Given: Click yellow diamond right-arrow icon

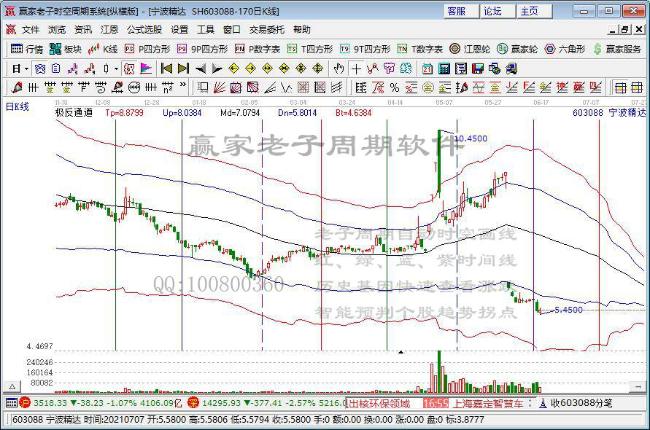Looking at the screenshot, I should (x=250, y=69).
